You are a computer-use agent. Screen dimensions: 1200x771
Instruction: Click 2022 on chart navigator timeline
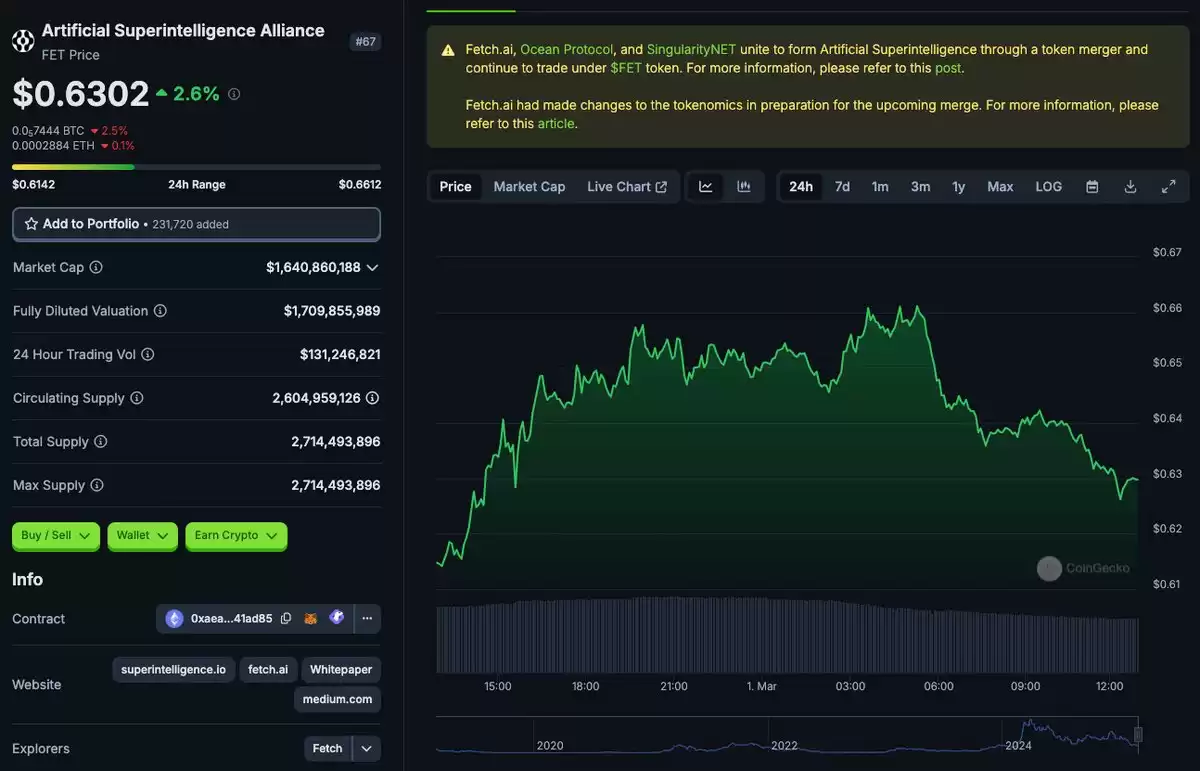pos(784,746)
